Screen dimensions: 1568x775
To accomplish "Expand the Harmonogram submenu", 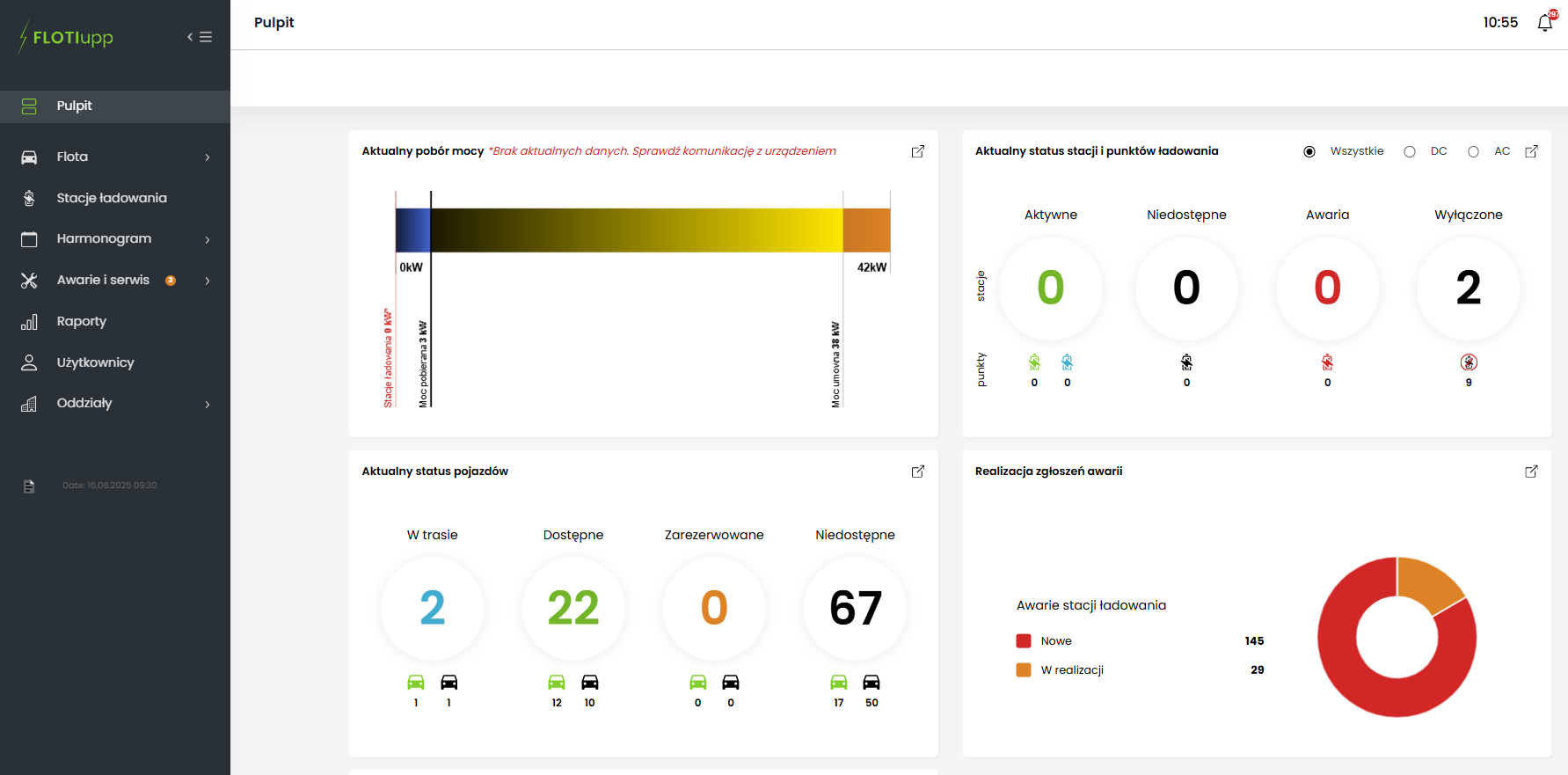I will (208, 239).
